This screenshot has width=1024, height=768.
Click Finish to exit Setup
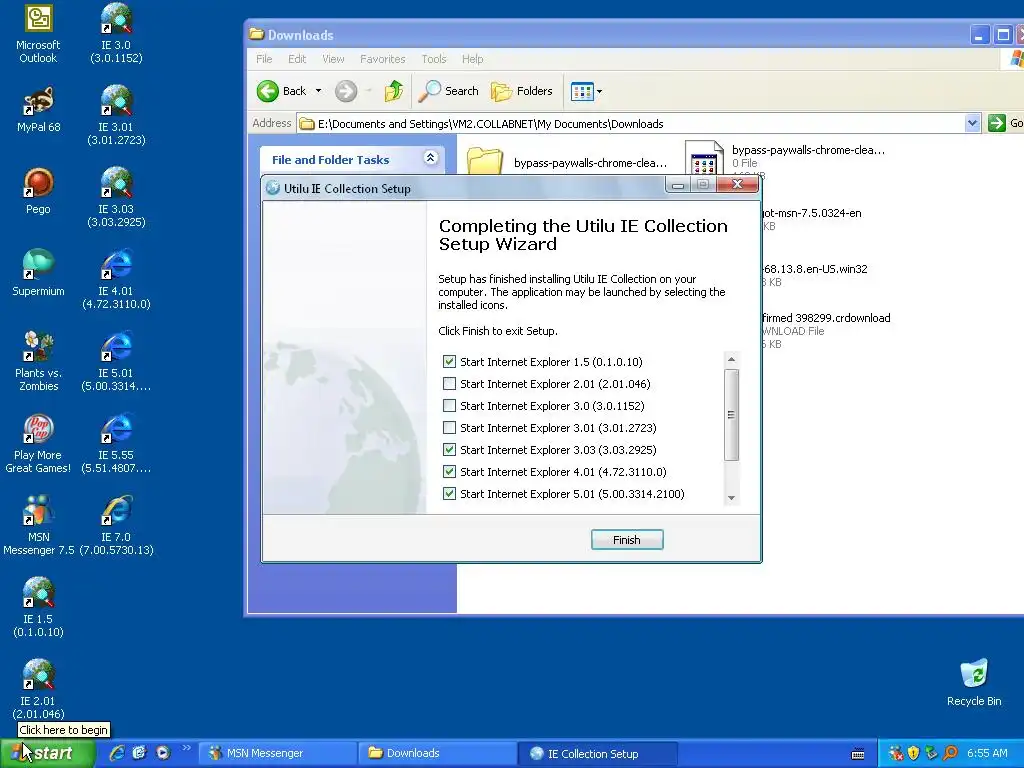click(627, 539)
